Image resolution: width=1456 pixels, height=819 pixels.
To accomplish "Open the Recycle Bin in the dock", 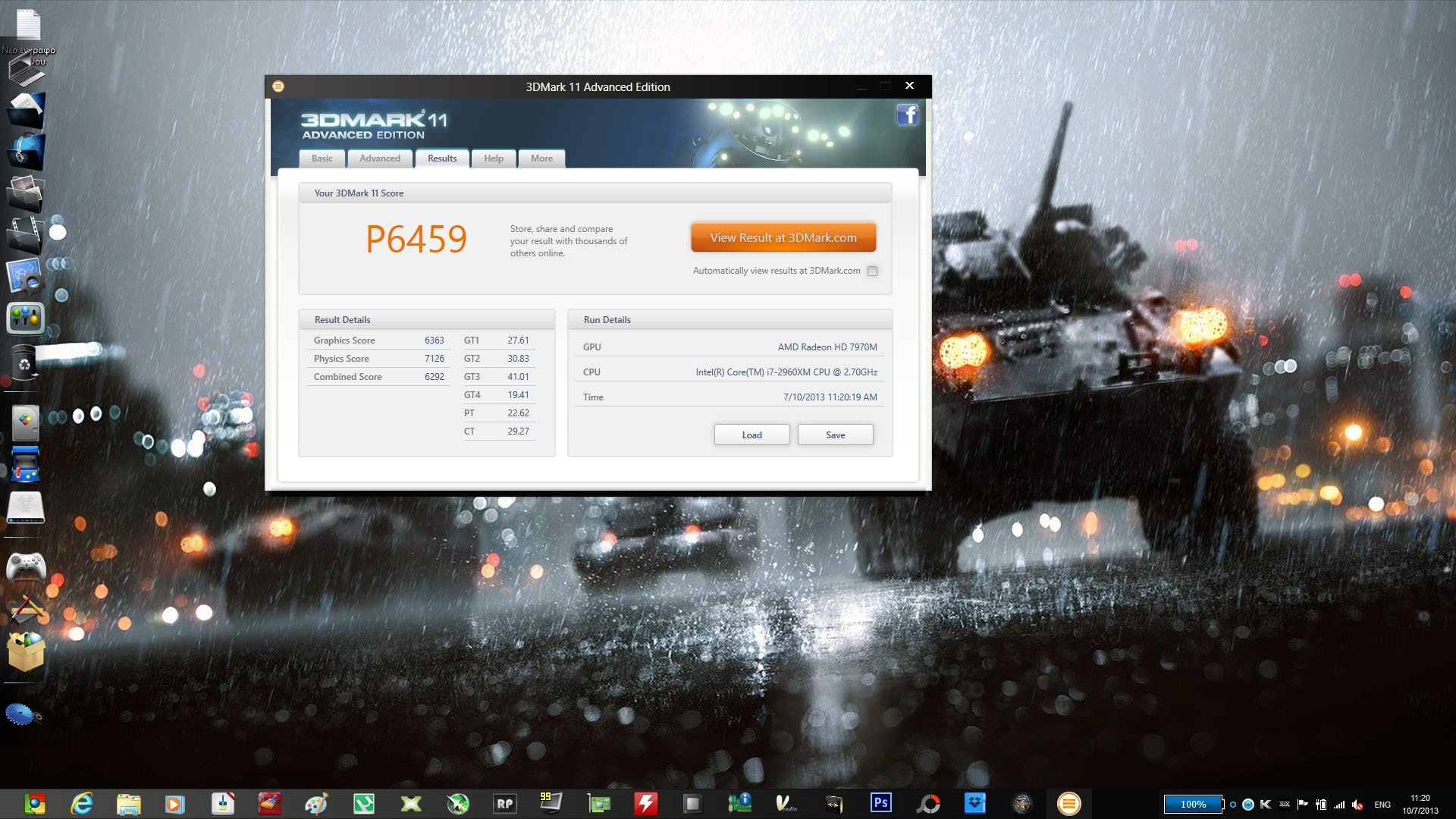I will click(x=25, y=363).
